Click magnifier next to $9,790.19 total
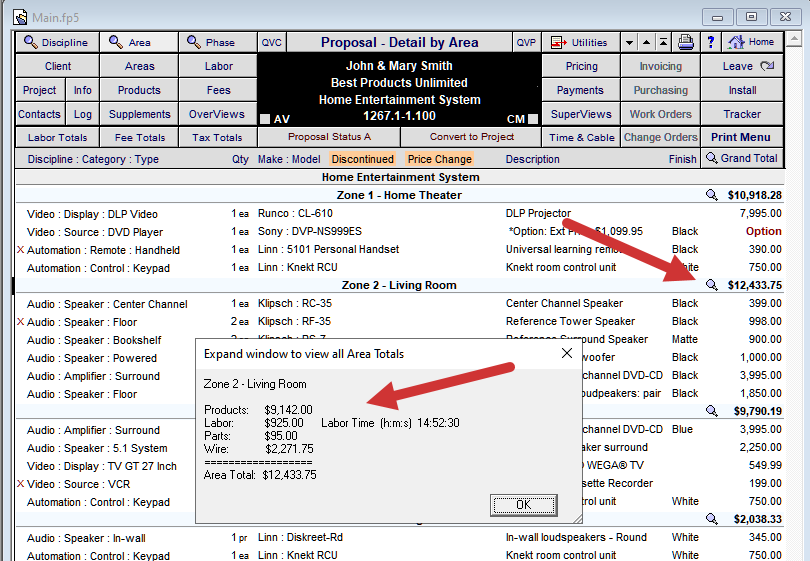The height and width of the screenshot is (561, 810). 712,411
